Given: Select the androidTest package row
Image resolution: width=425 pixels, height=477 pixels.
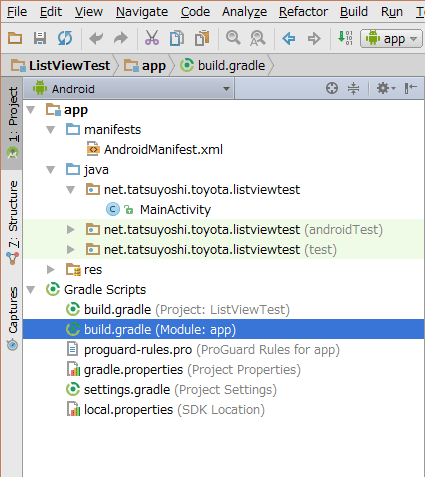Looking at the screenshot, I should tap(223, 230).
